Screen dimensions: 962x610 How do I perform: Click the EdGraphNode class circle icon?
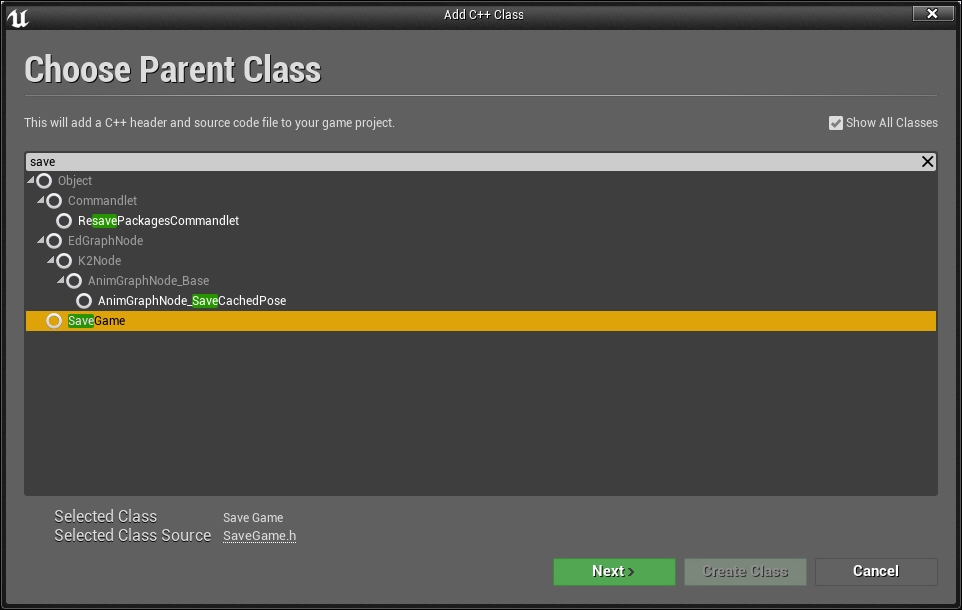tap(54, 241)
